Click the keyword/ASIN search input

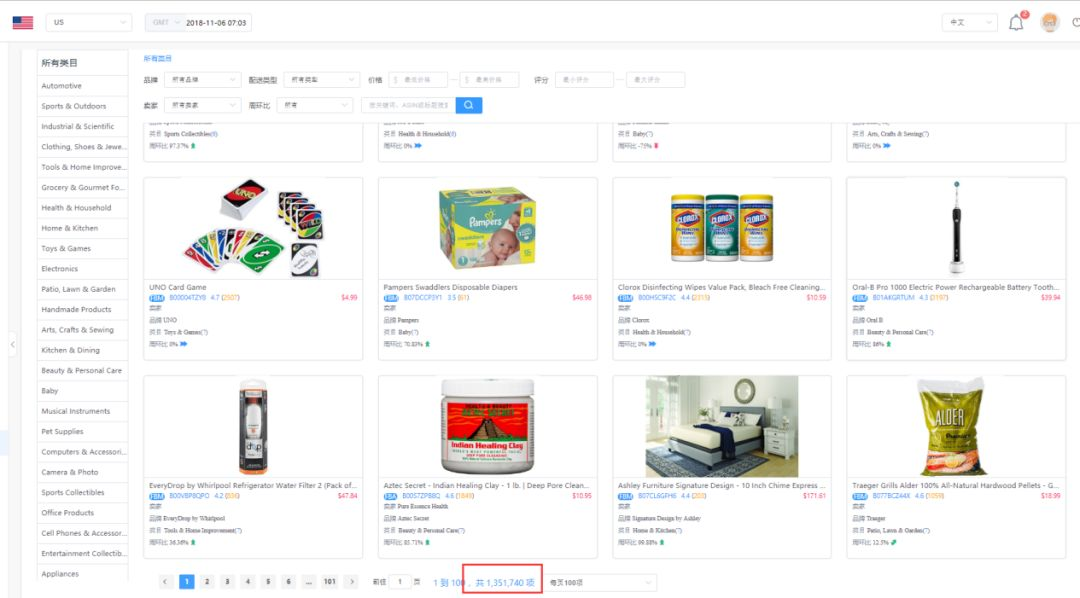click(408, 105)
